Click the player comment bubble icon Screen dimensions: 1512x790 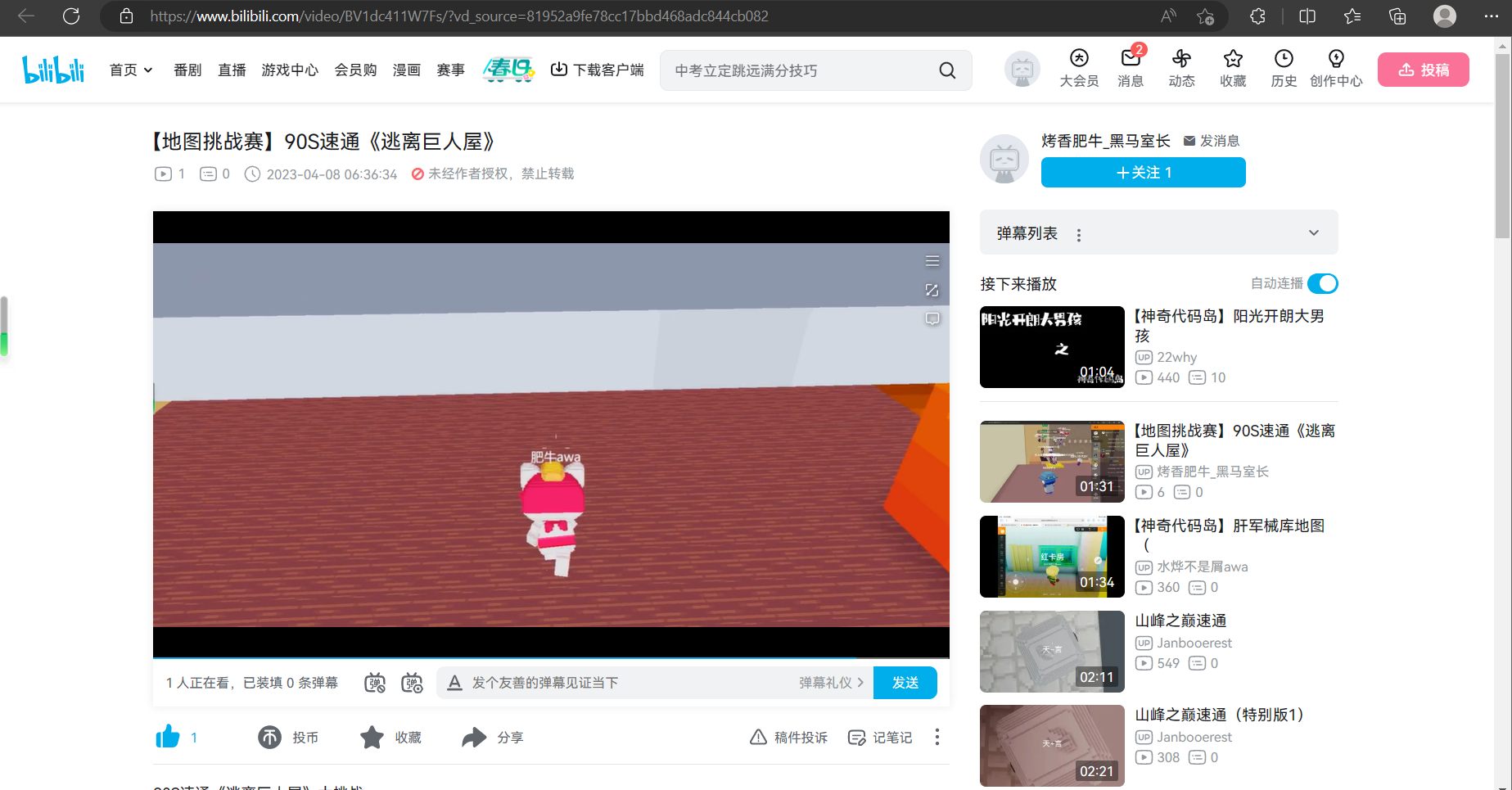point(932,318)
